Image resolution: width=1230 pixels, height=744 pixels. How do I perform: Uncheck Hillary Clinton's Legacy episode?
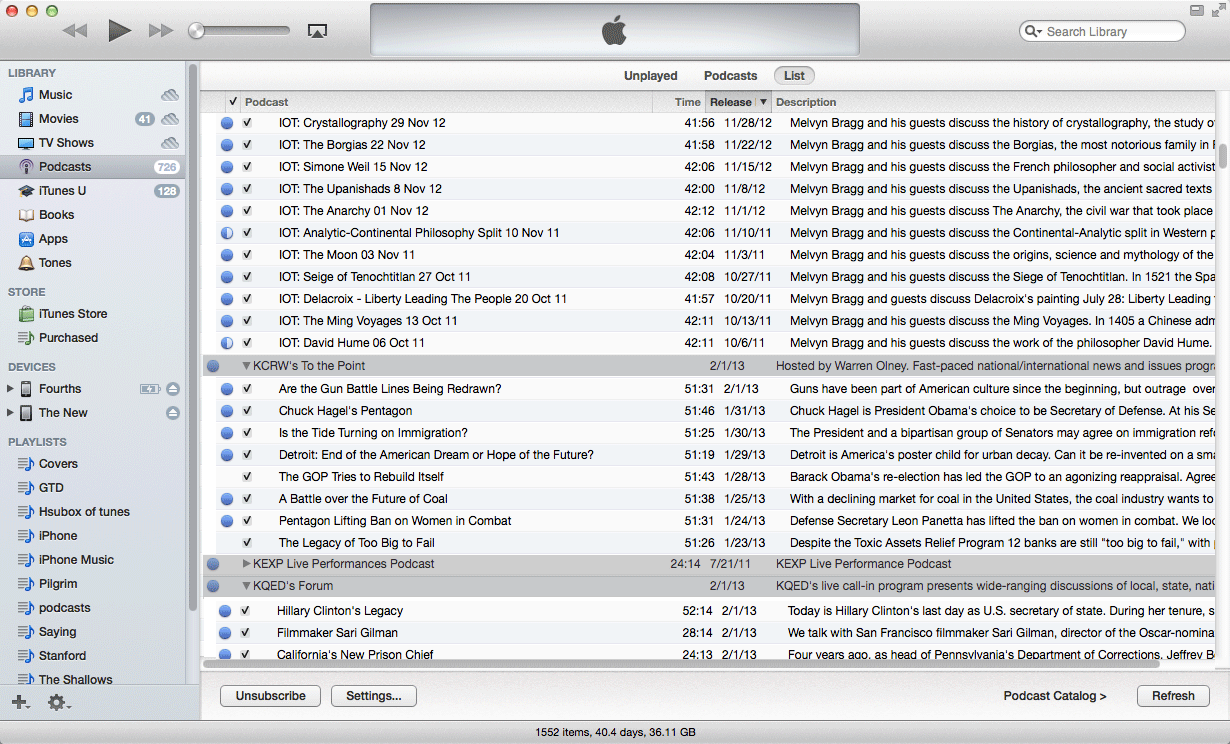245,611
